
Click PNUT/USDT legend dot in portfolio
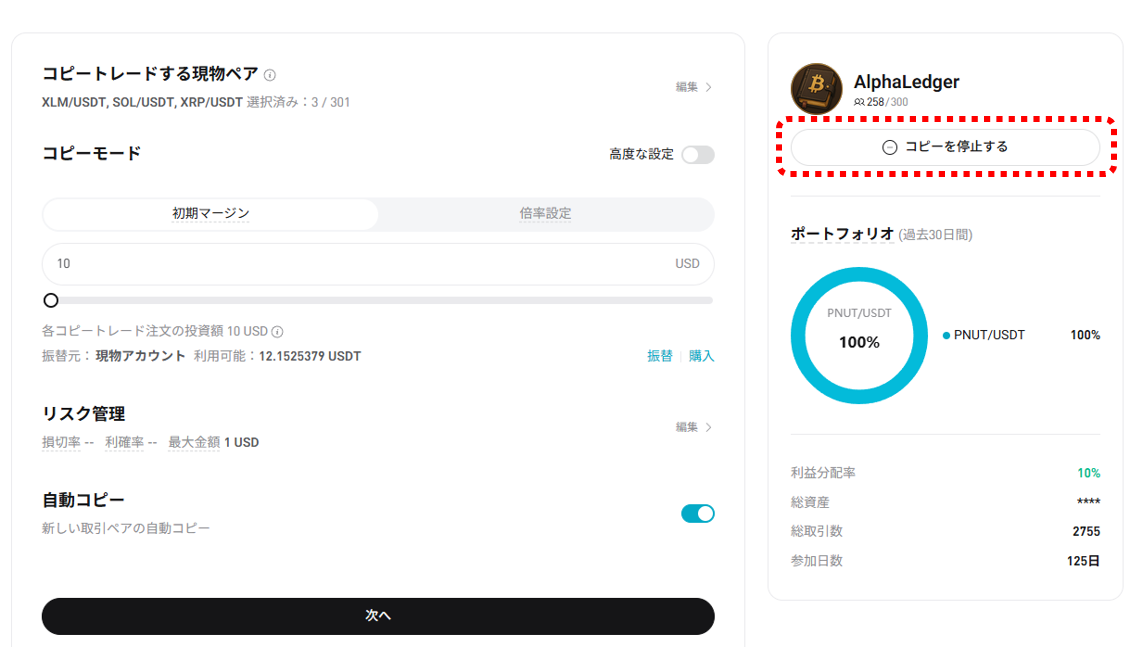click(946, 336)
